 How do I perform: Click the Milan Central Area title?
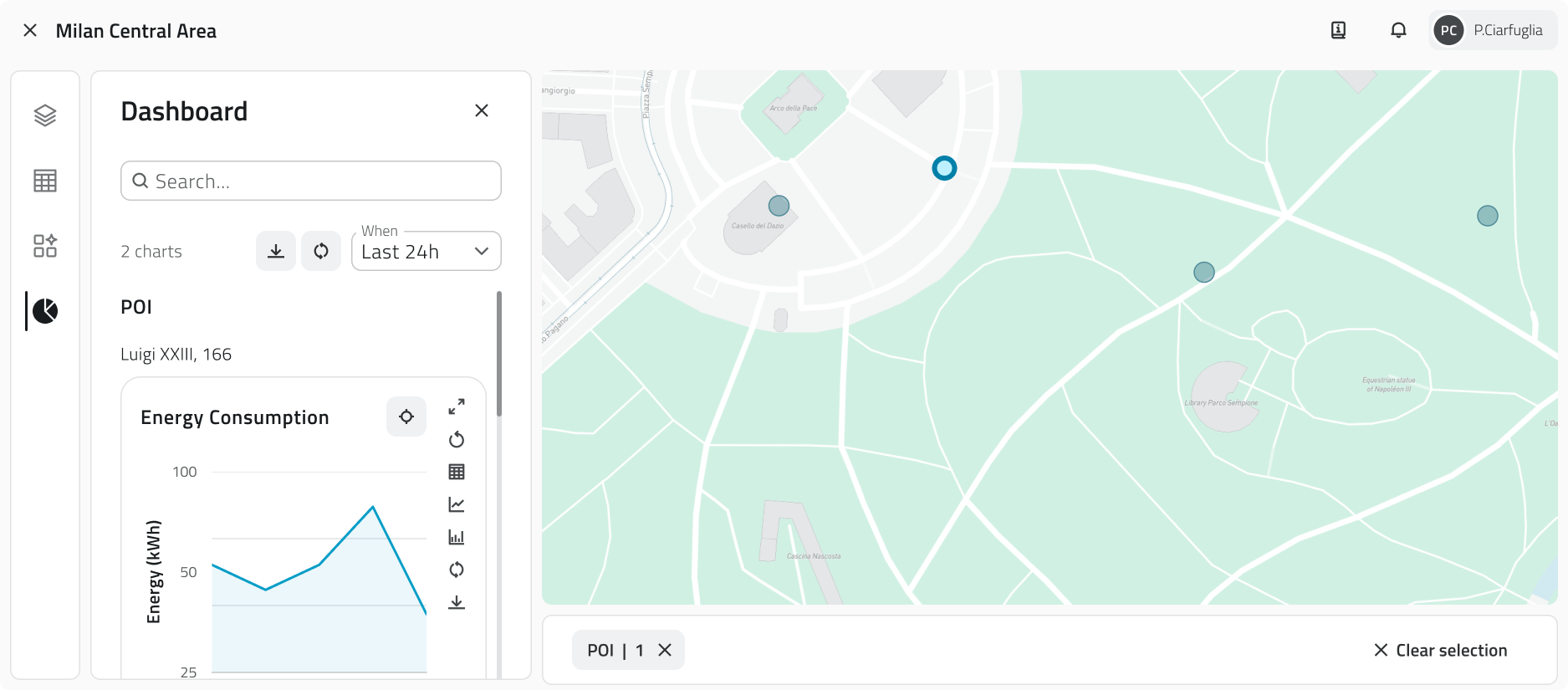click(136, 31)
